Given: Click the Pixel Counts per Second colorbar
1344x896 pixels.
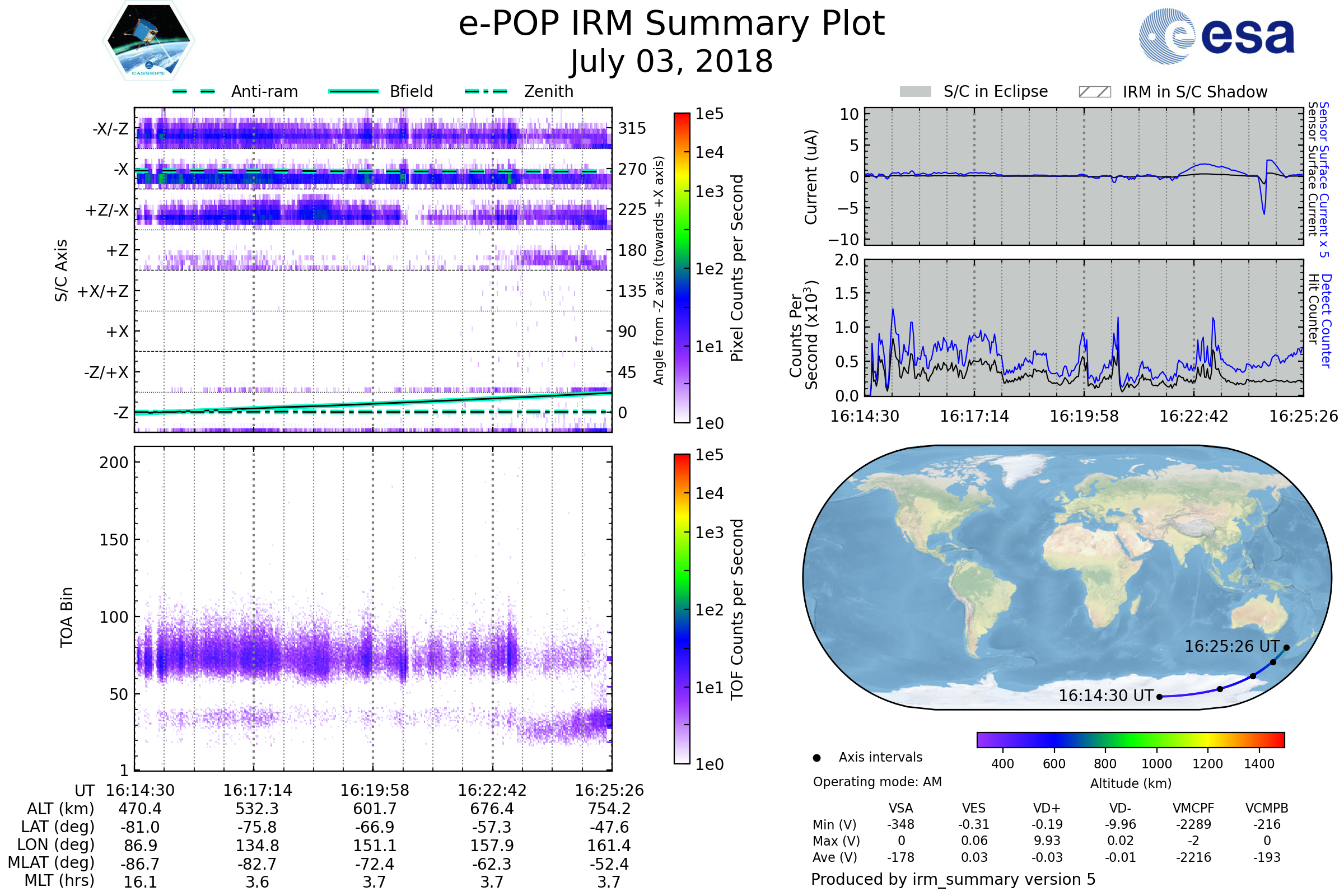Looking at the screenshot, I should [x=682, y=268].
